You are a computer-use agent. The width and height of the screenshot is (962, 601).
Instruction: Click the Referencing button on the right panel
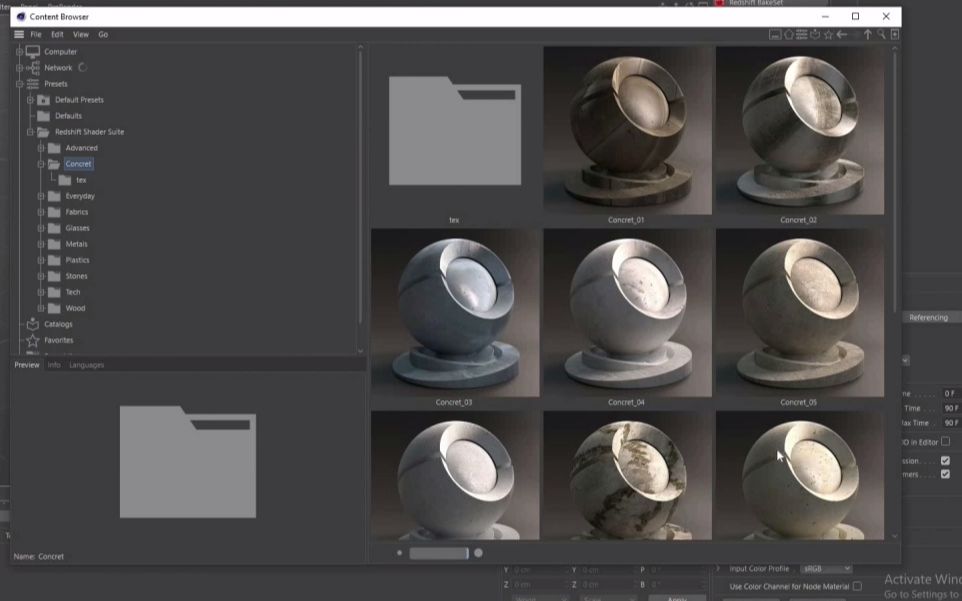point(928,317)
